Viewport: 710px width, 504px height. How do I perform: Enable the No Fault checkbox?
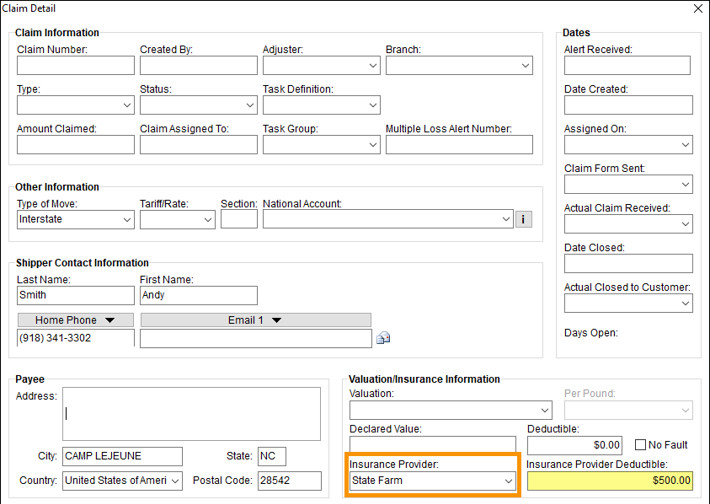pos(641,445)
